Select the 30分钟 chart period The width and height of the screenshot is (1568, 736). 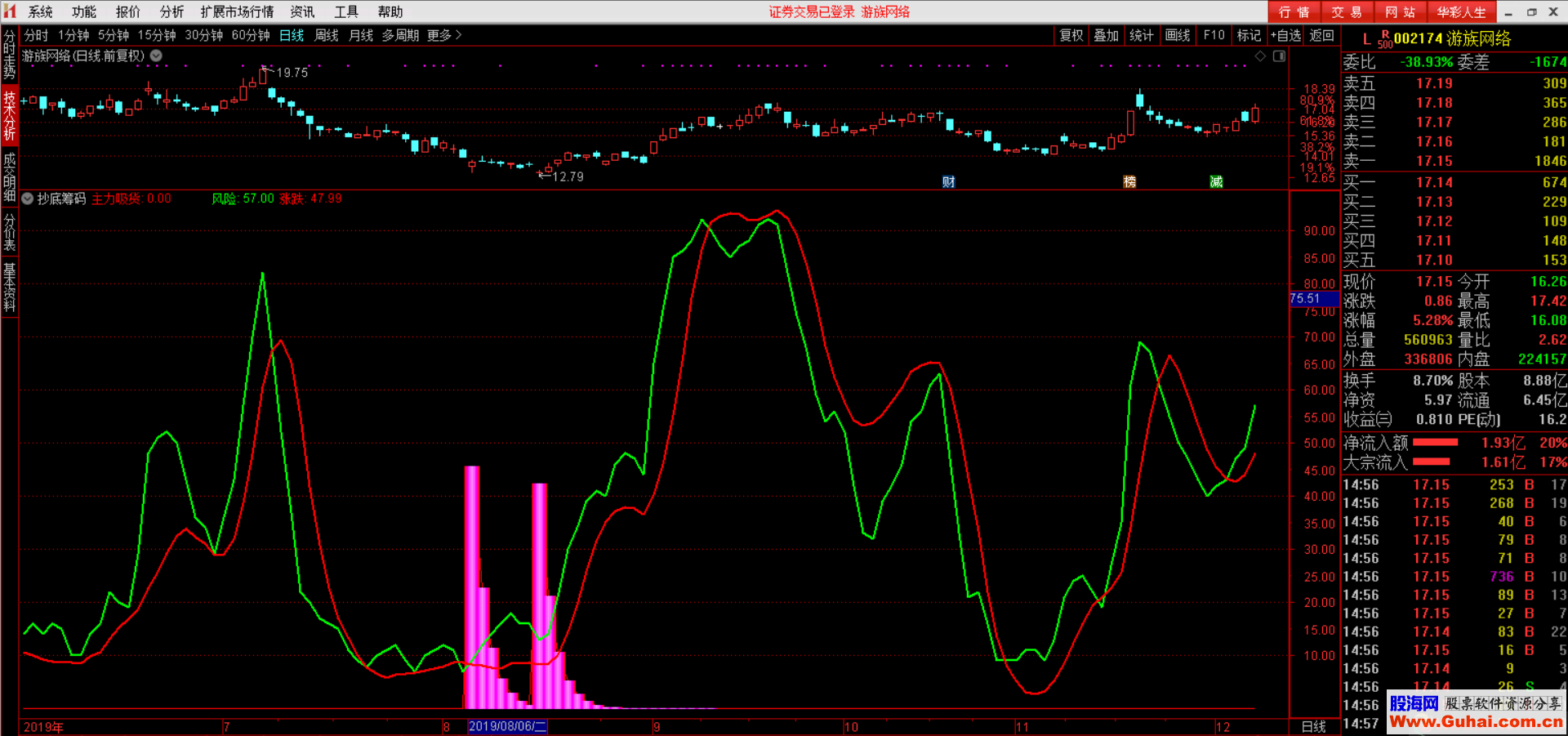204,35
